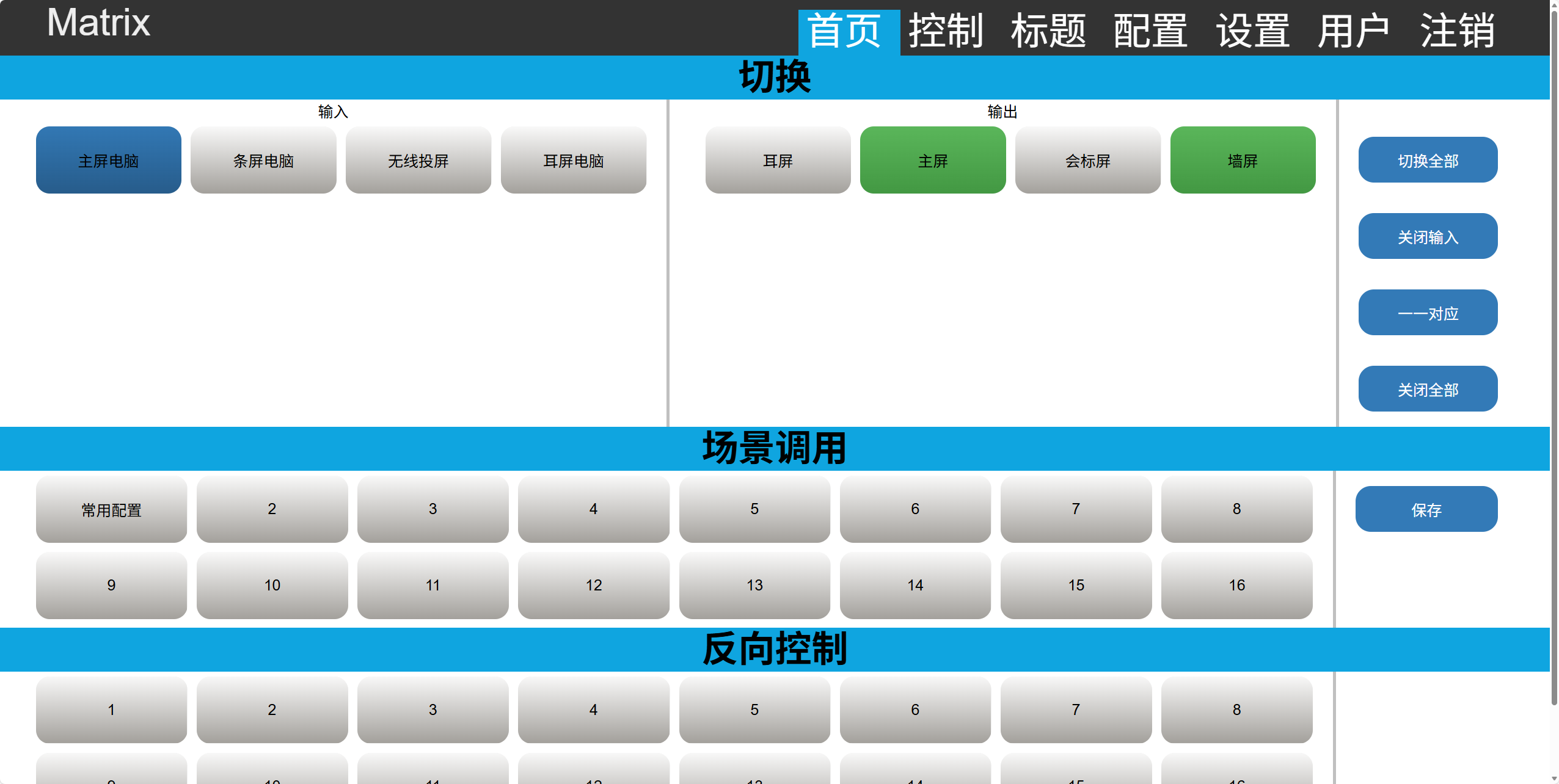Recall scene number 12

pyautogui.click(x=593, y=586)
